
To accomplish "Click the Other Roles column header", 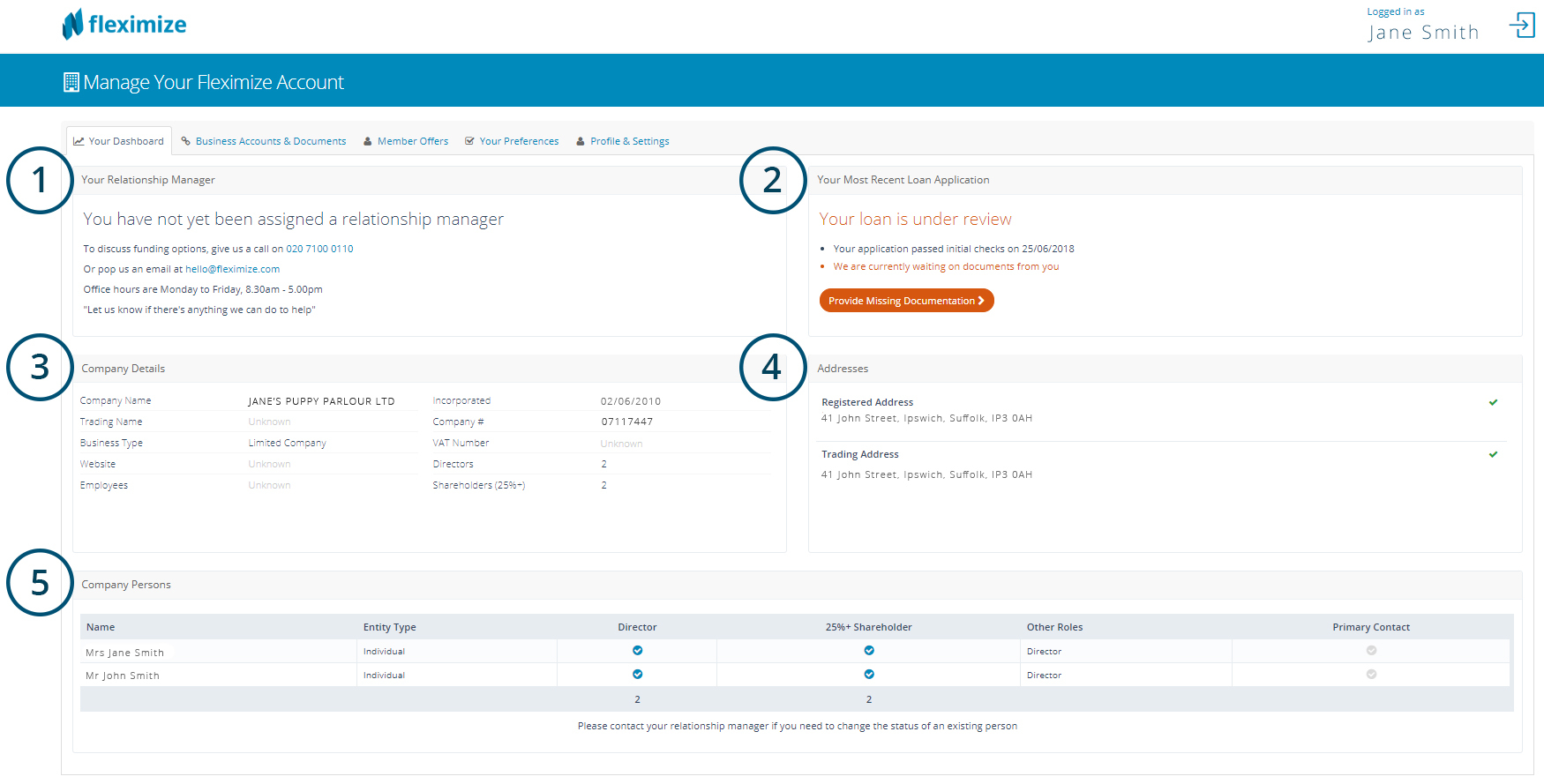I will (1054, 627).
